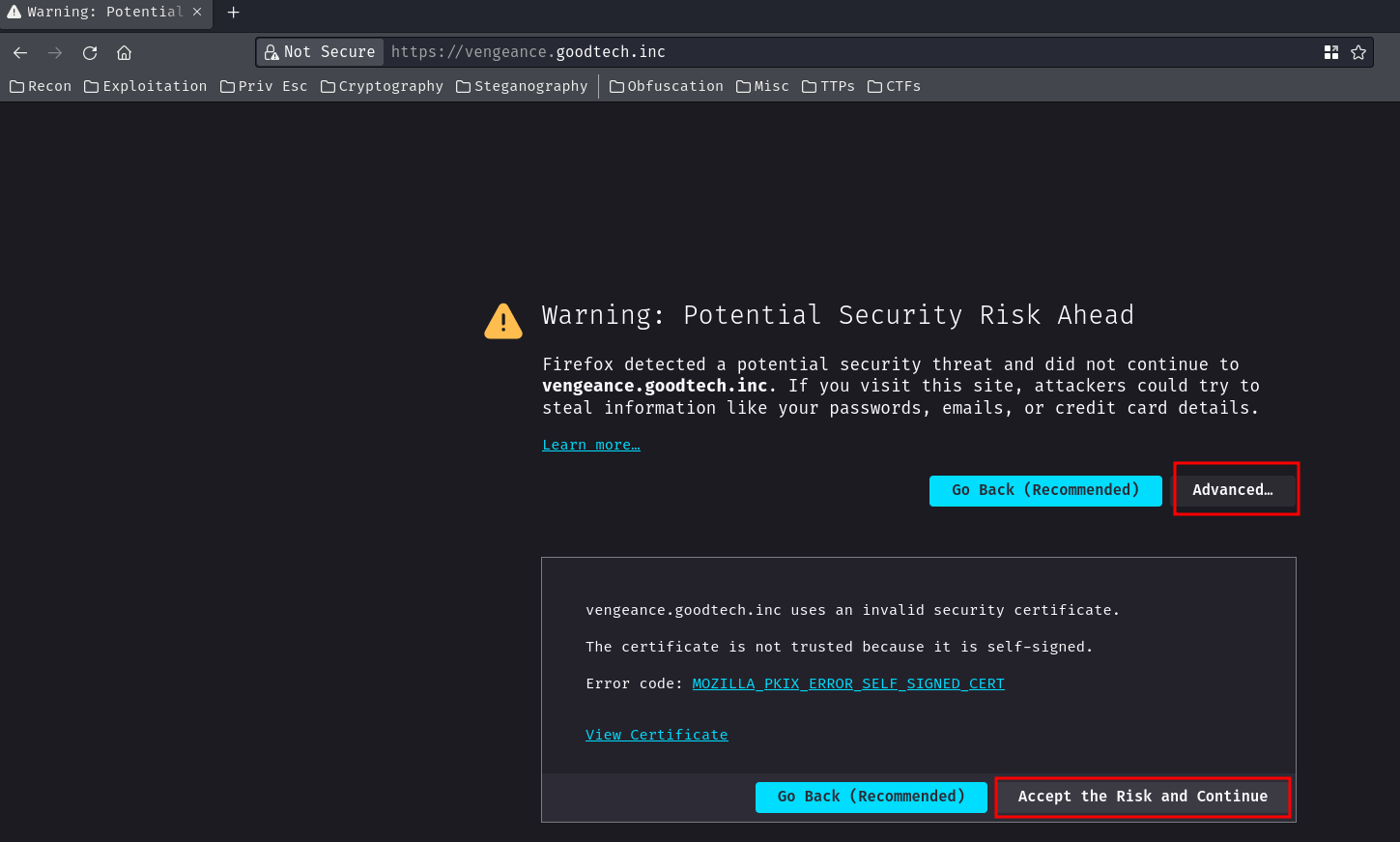Go back using the back arrow
Viewport: 1400px width, 842px height.
pos(20,52)
